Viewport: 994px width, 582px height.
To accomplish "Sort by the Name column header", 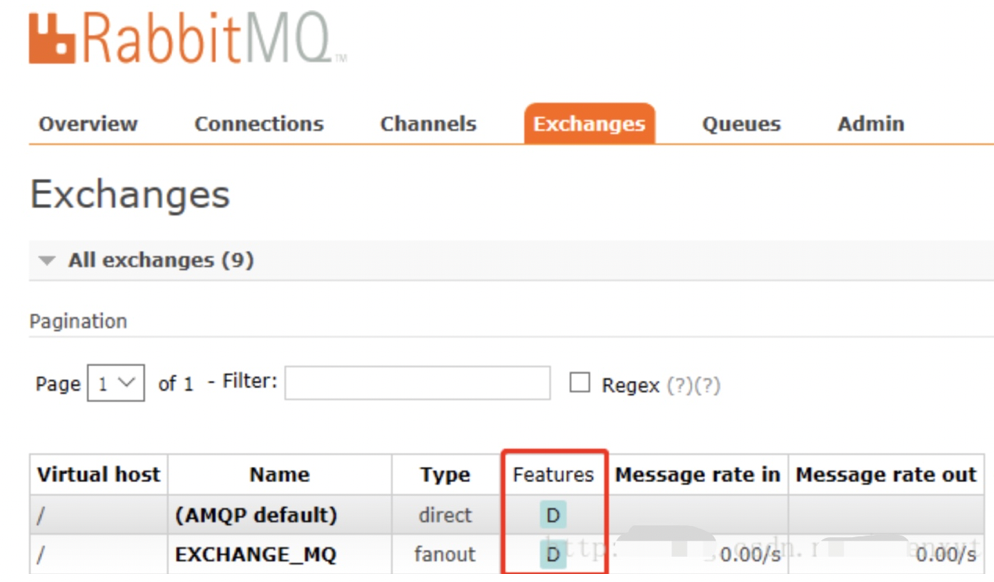I will click(x=280, y=474).
